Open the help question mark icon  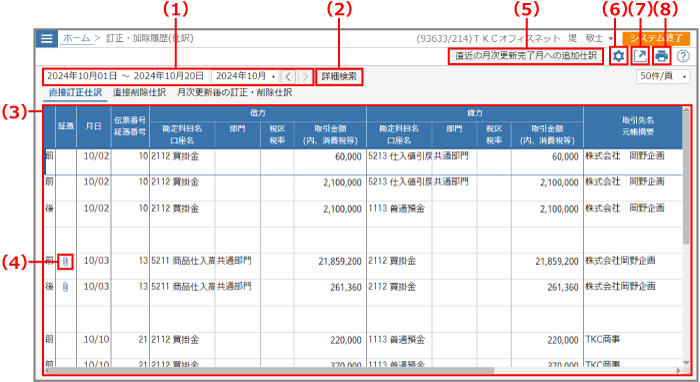coord(683,56)
